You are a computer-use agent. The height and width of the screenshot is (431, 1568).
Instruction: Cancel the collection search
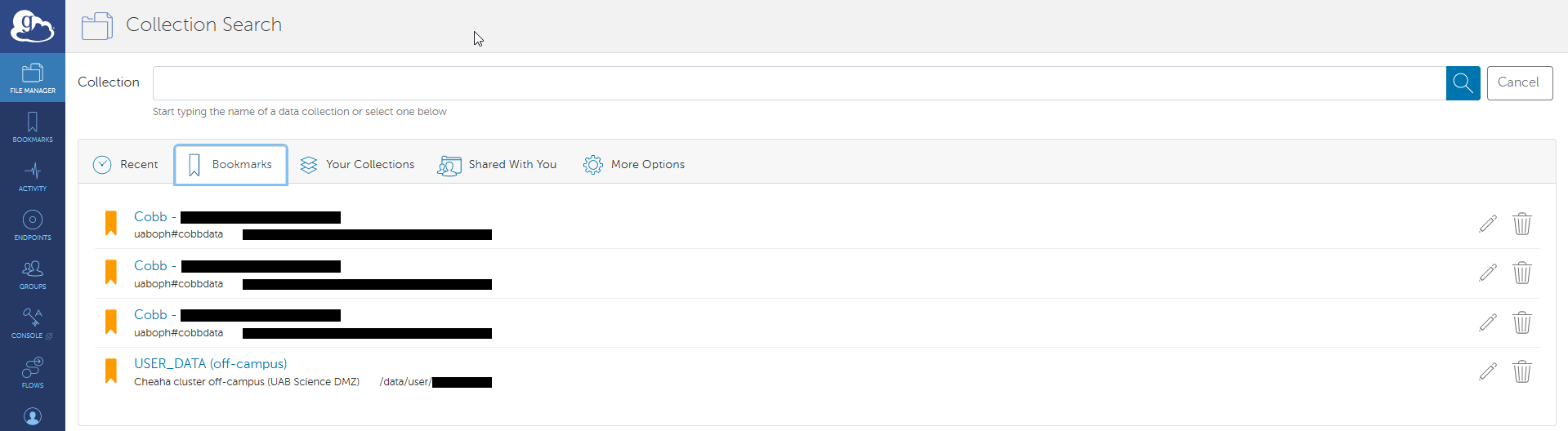(x=1519, y=83)
